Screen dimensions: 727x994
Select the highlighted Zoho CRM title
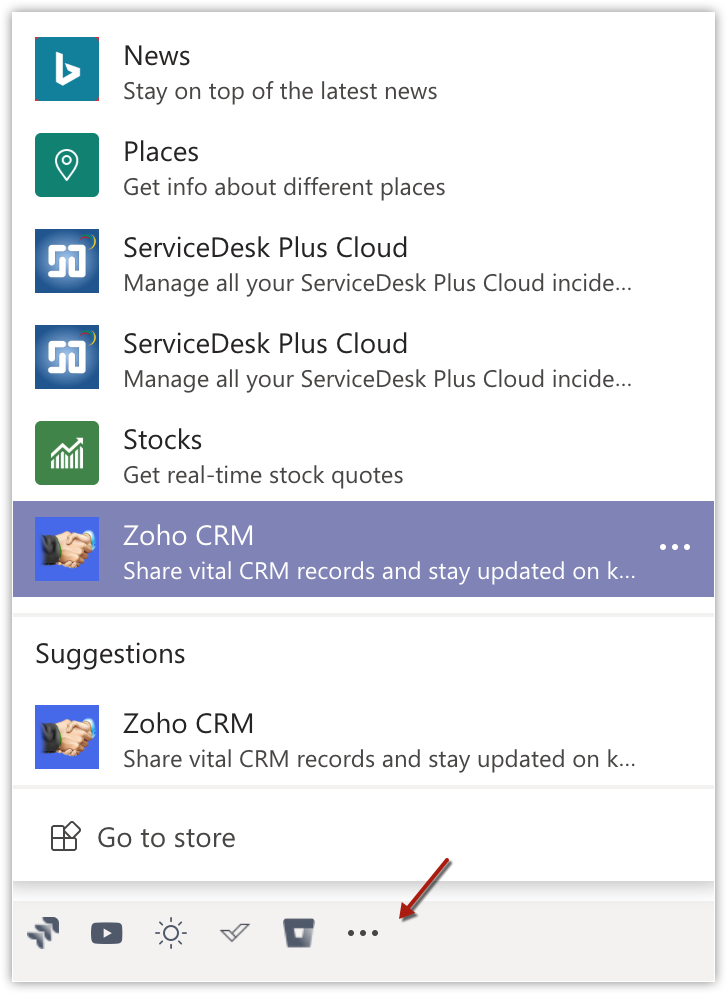coord(188,536)
